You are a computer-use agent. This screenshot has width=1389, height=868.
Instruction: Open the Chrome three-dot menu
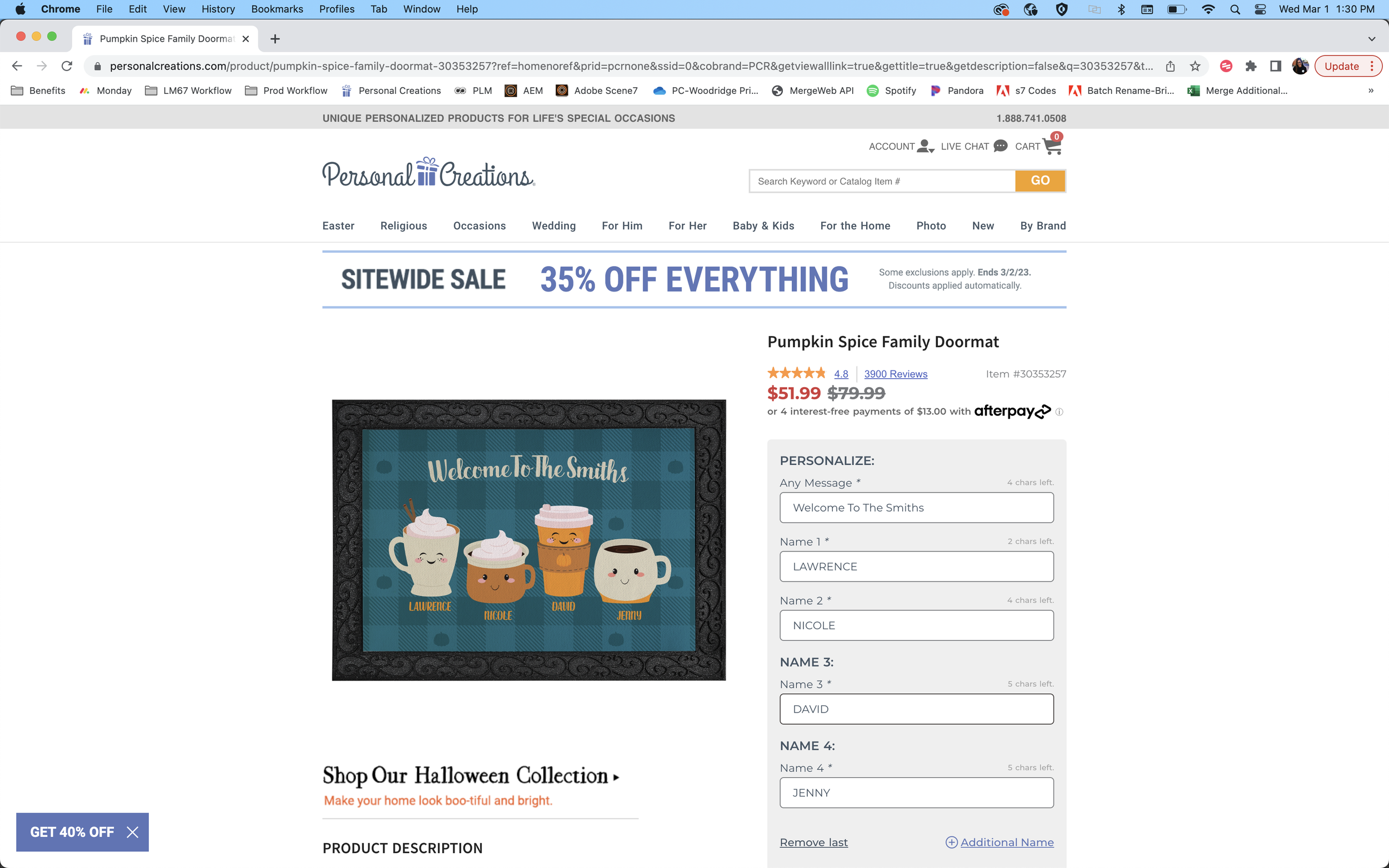[x=1372, y=66]
